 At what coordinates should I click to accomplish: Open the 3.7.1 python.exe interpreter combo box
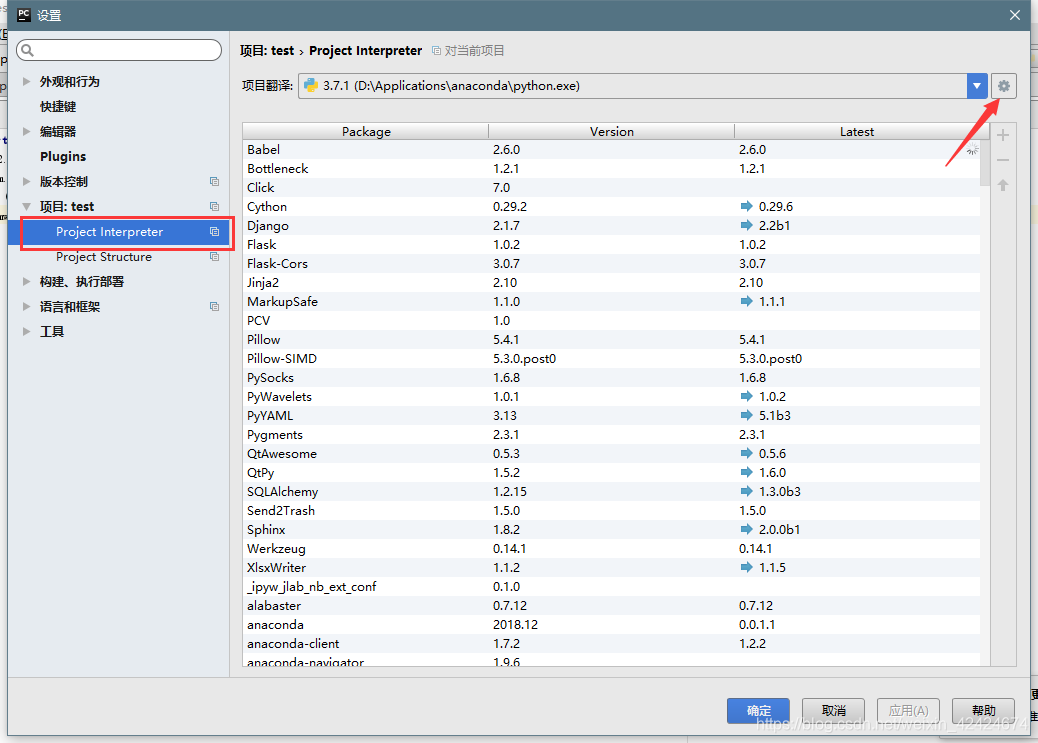point(643,86)
